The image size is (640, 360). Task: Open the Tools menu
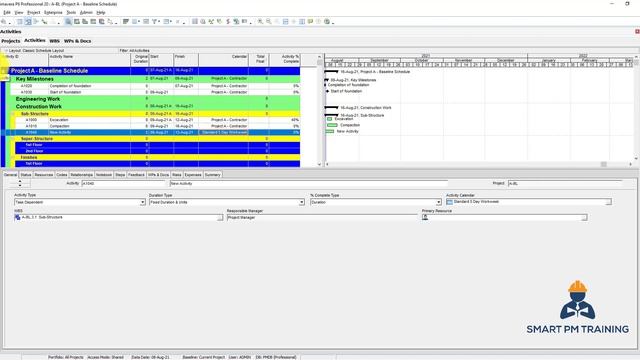point(71,13)
